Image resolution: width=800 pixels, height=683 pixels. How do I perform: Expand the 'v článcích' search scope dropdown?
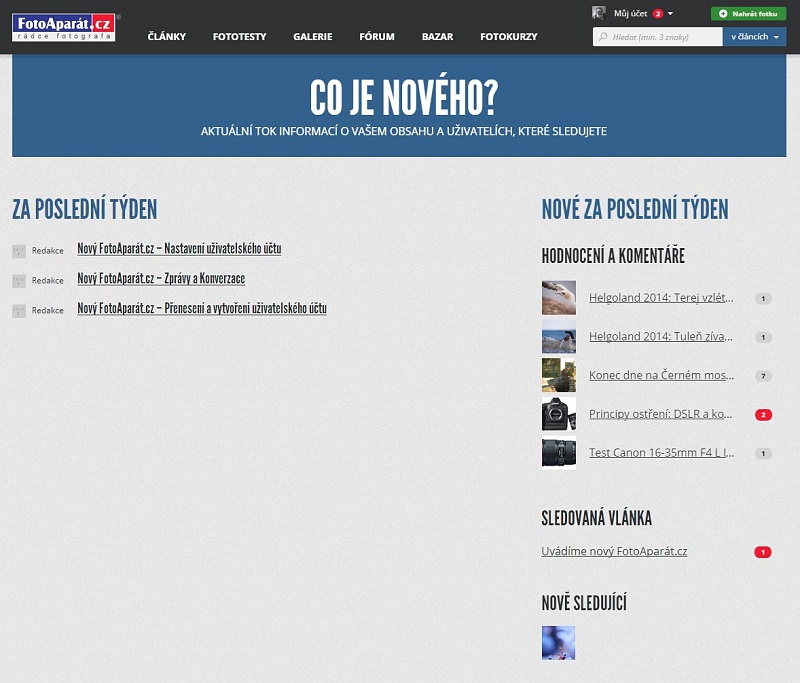pos(754,37)
